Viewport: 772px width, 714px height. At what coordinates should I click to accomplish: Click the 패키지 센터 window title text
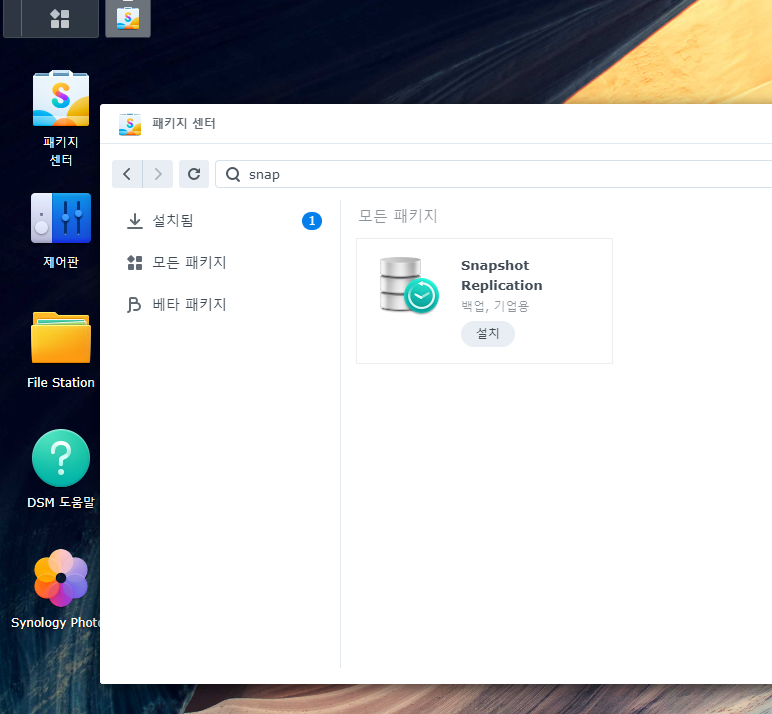click(184, 123)
